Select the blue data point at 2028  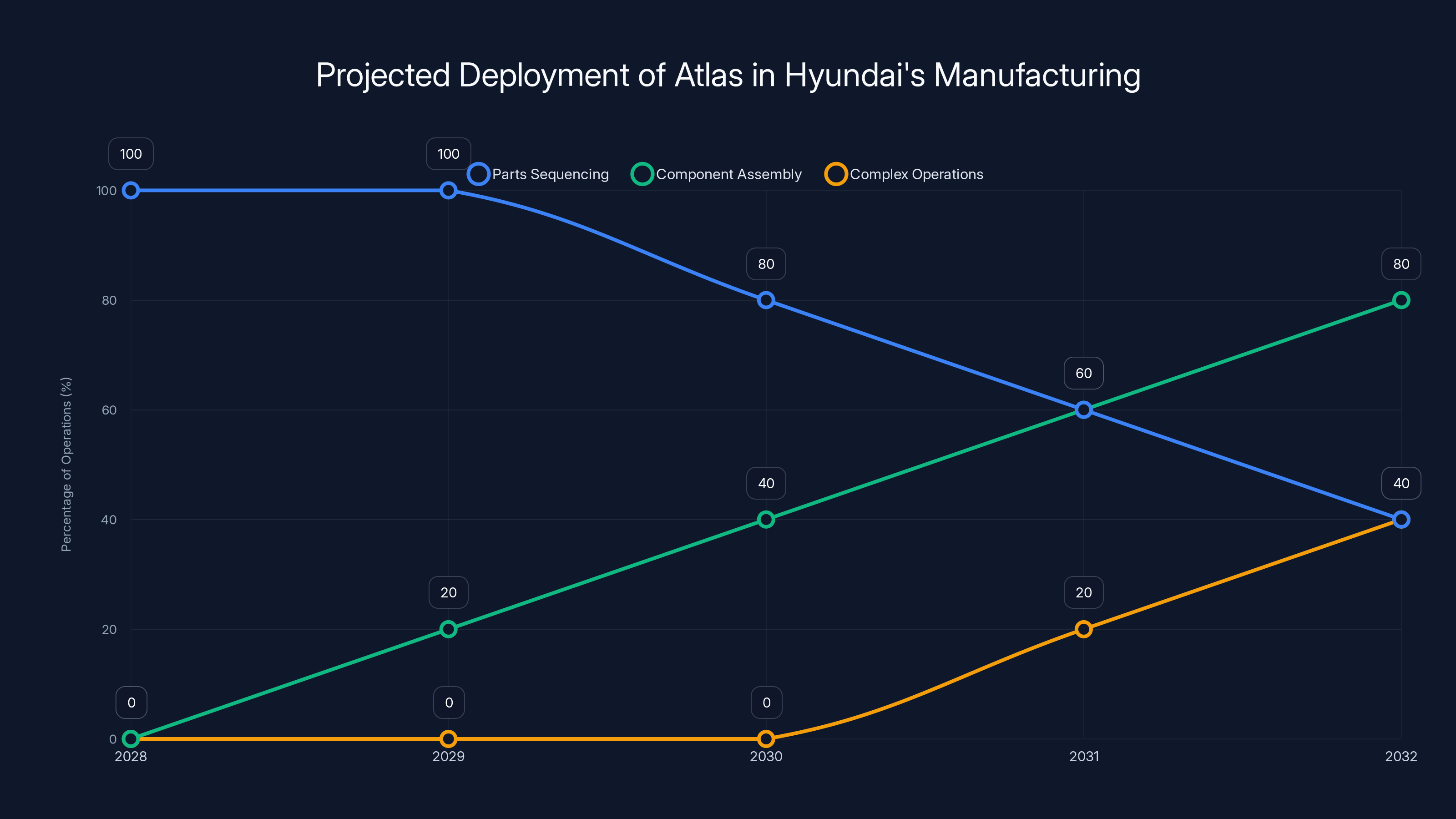coord(131,191)
